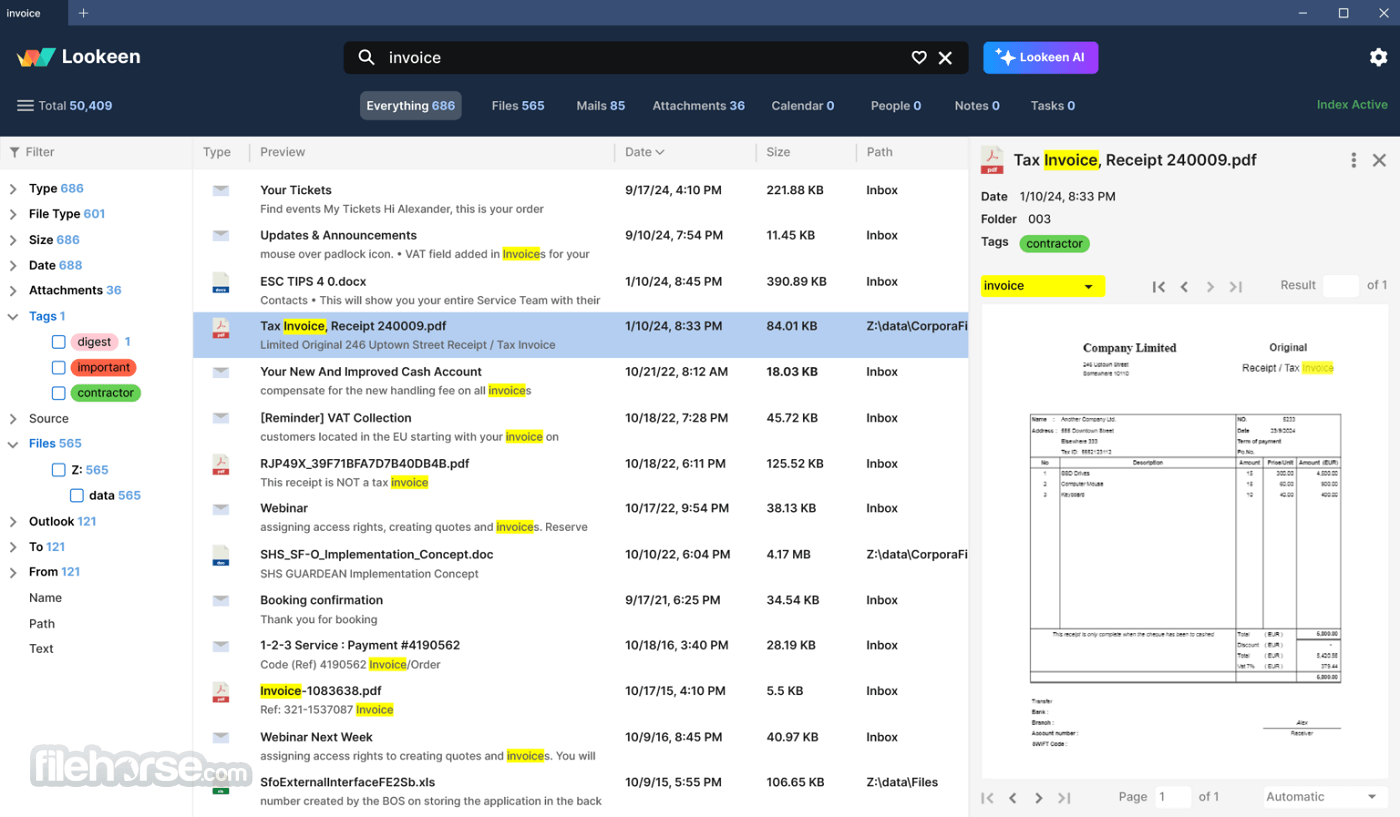Open Lookeen AI

[1041, 58]
